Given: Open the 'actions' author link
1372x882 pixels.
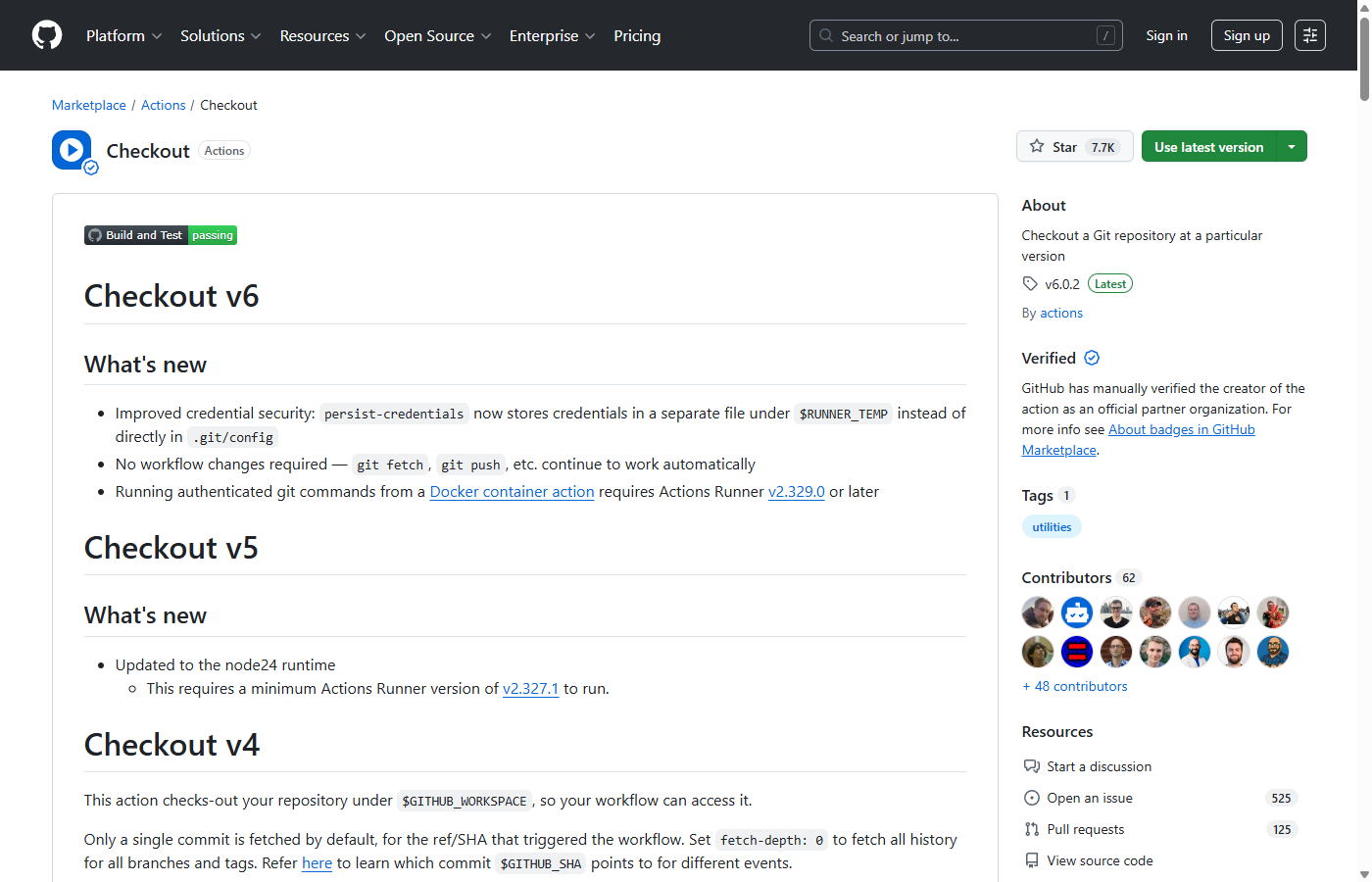Looking at the screenshot, I should [x=1061, y=313].
